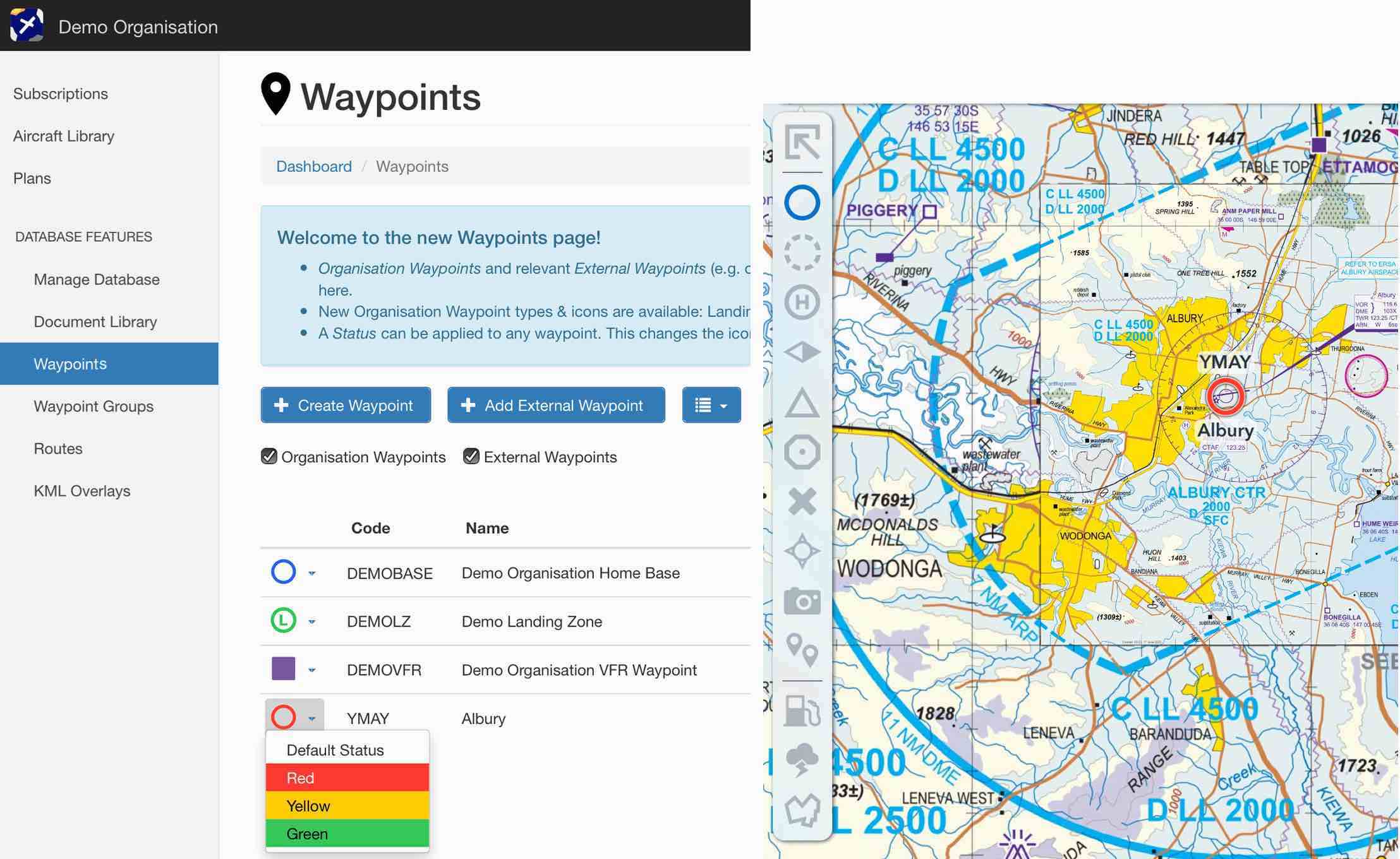
Task: Click the Albury name cell
Action: coord(483,719)
